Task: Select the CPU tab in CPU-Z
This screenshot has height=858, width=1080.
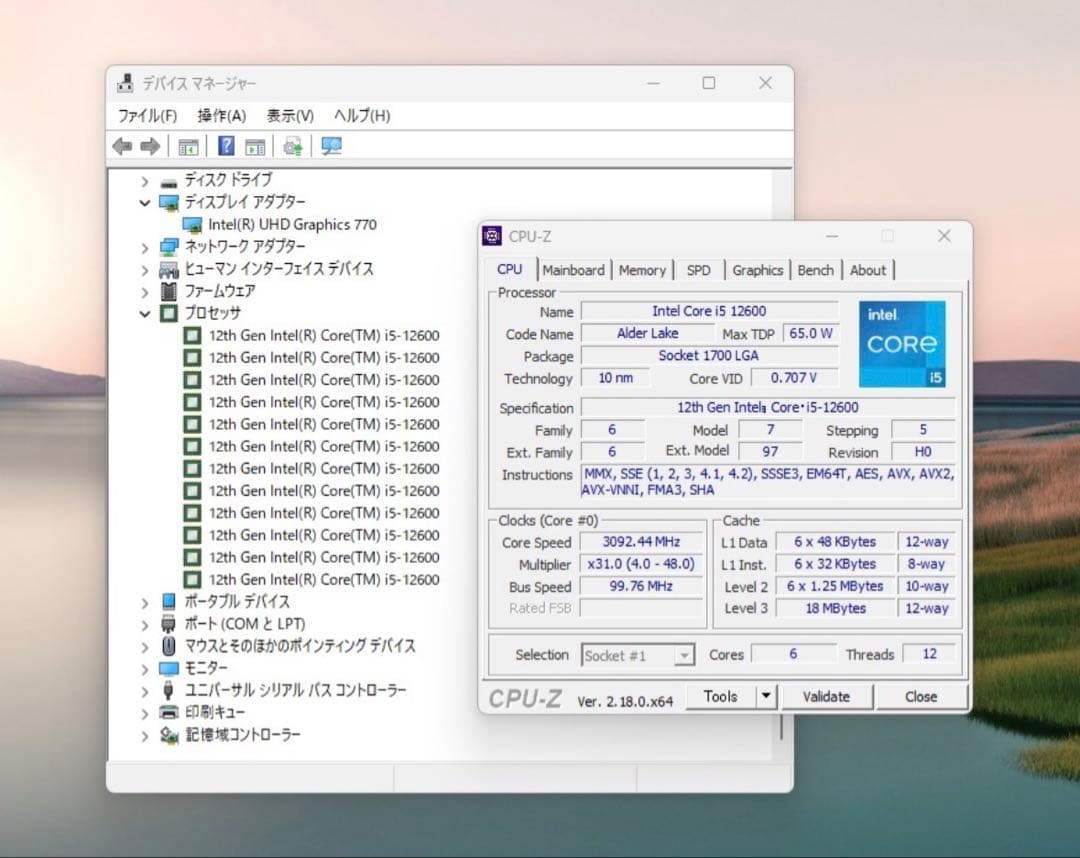Action: point(510,269)
